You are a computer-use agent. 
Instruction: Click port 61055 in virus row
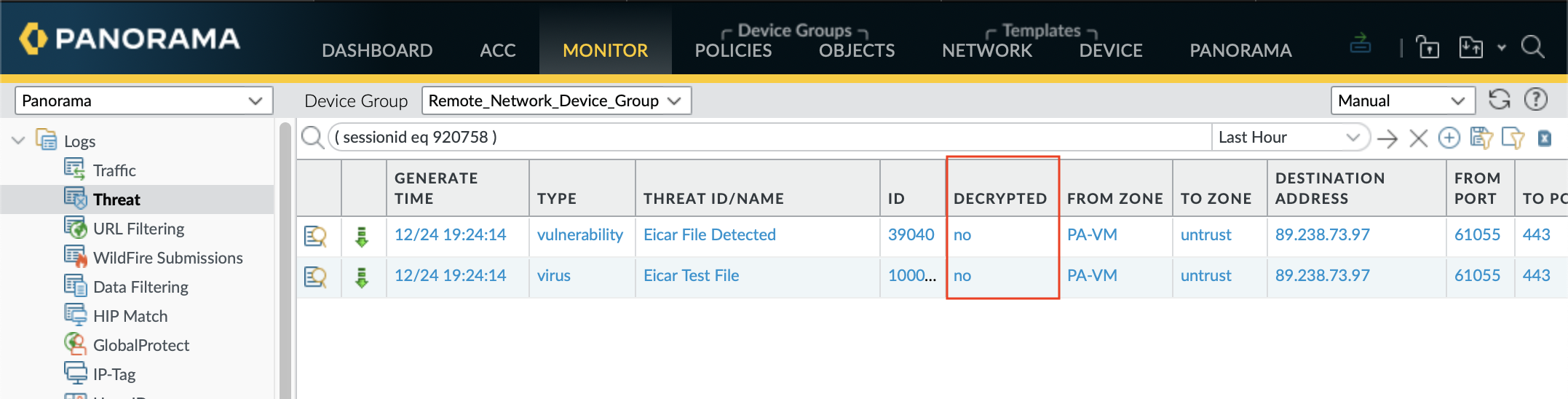click(x=1477, y=275)
